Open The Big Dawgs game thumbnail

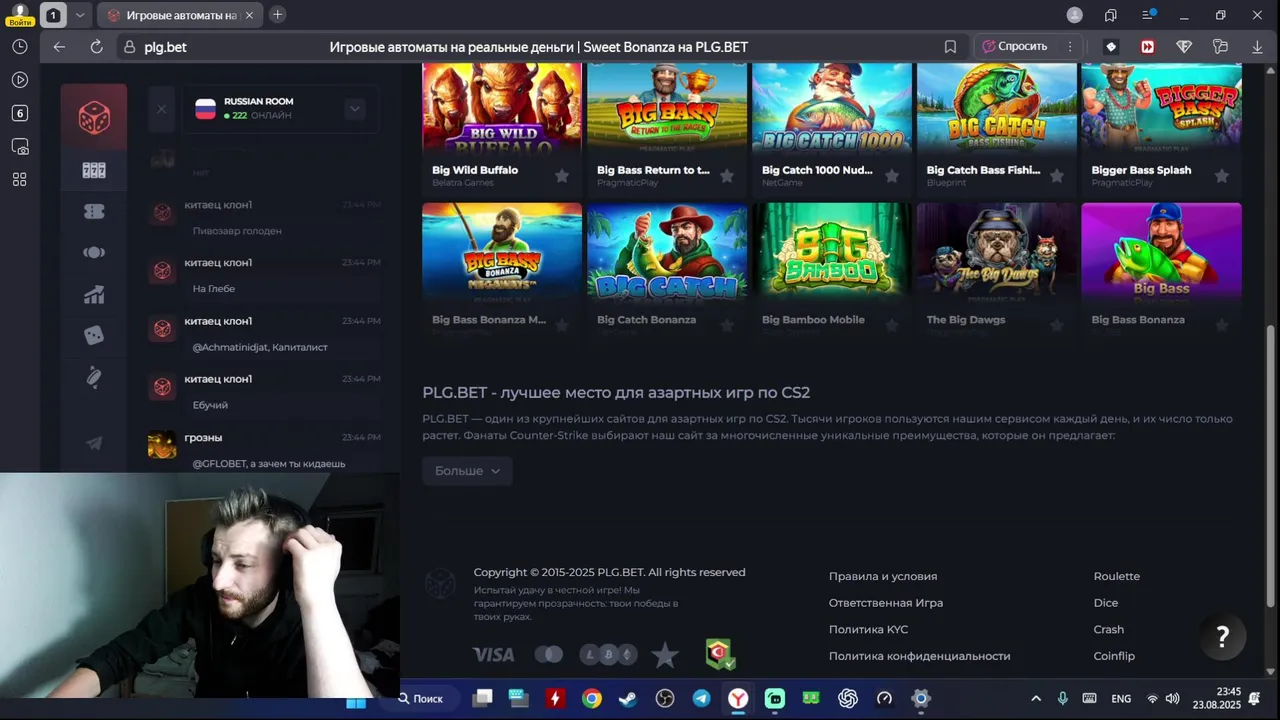[x=997, y=252]
